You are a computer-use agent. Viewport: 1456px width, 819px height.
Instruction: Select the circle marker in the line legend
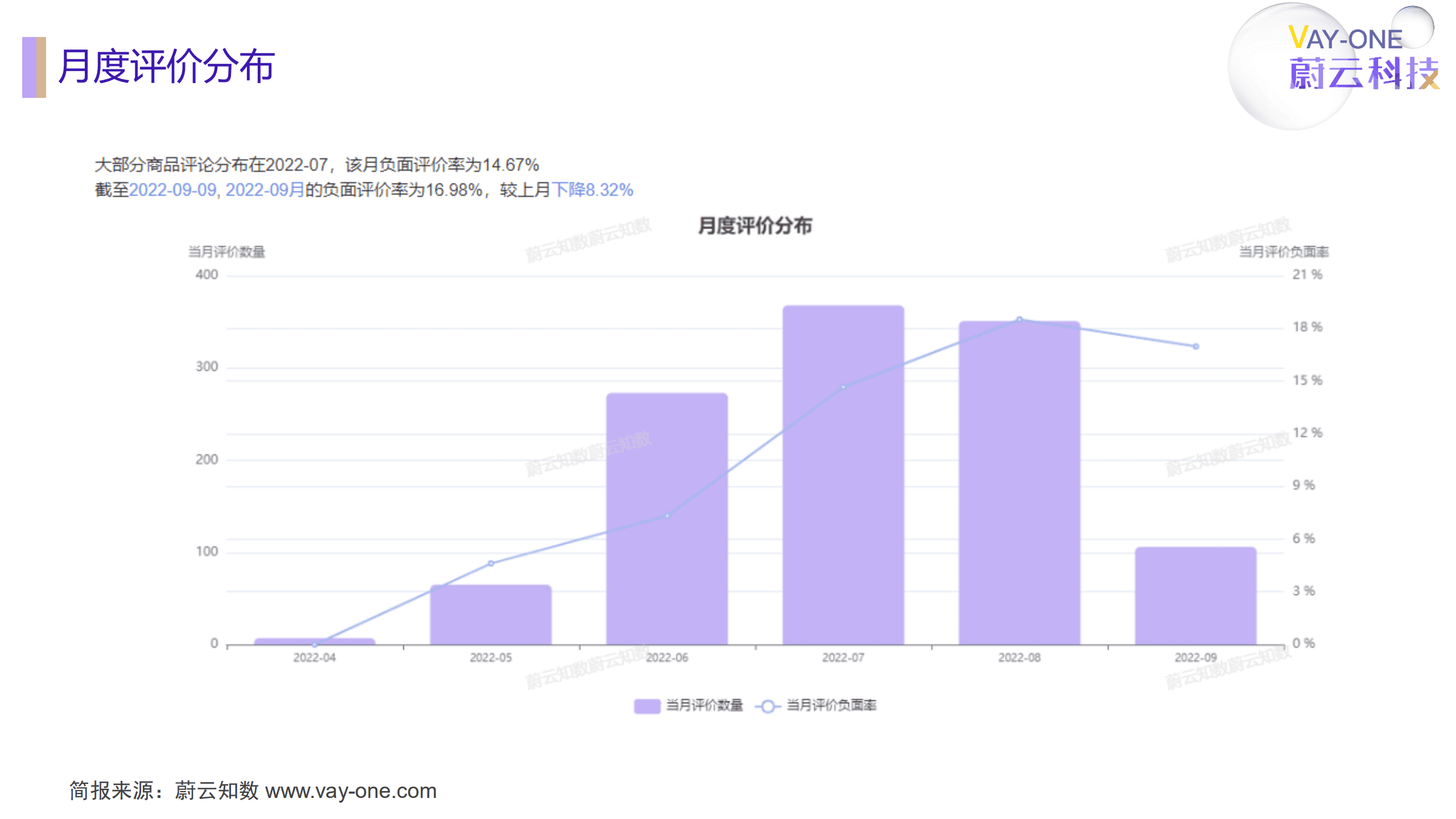(768, 705)
